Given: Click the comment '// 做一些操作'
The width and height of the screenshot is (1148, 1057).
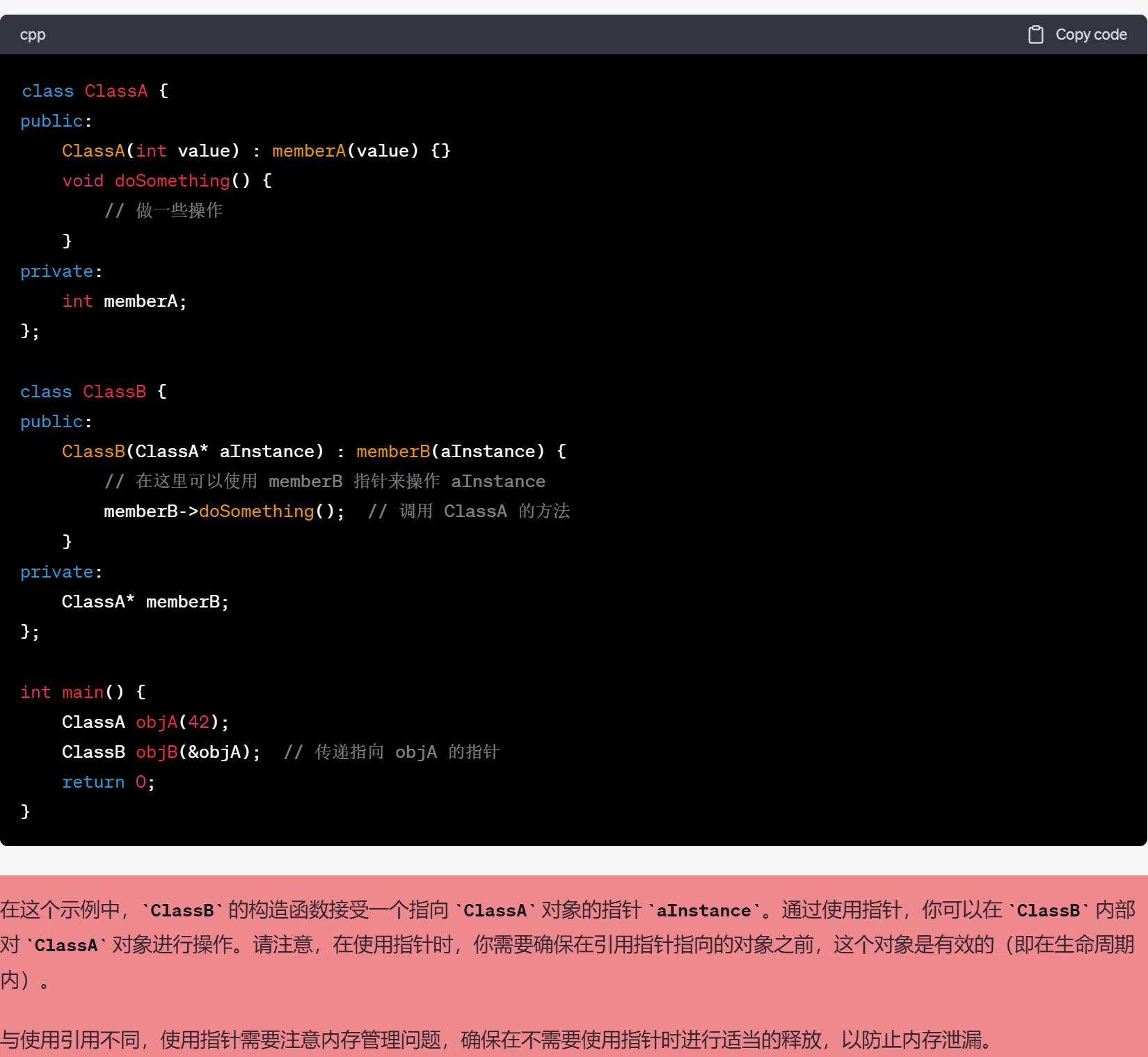Looking at the screenshot, I should point(164,210).
